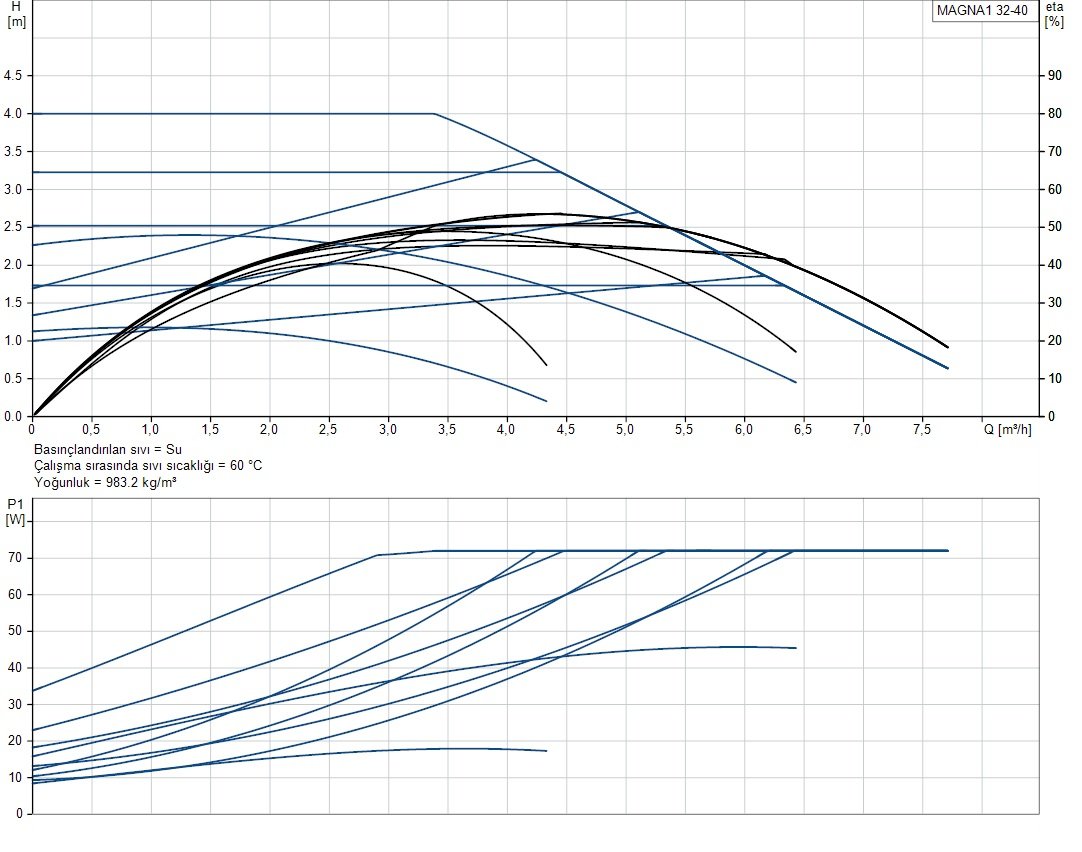Select the 'Basınçlandırılan sıvı = Su' text line
This screenshot has width=1082, height=852.
click(x=108, y=449)
